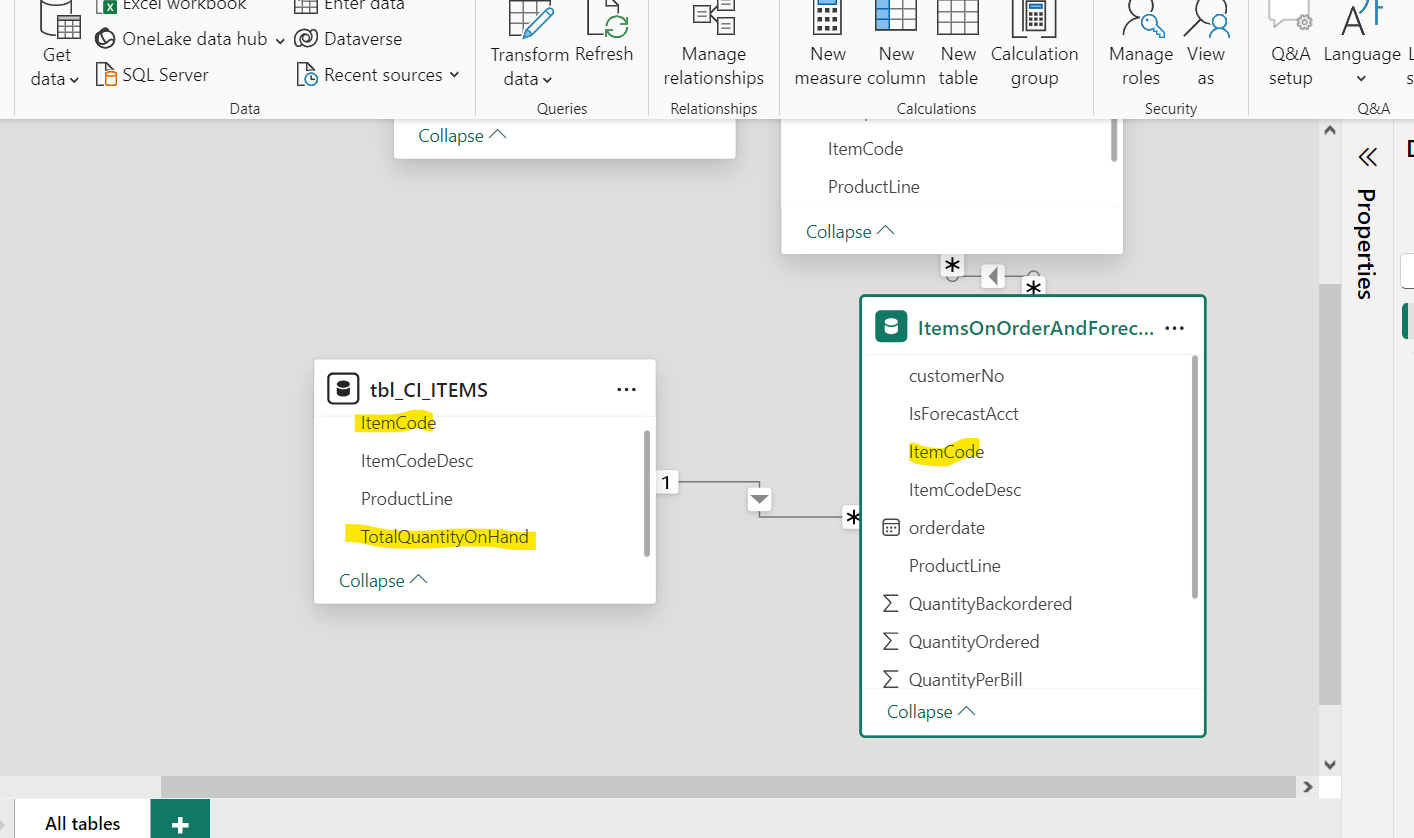Click the canvas vertical scrollbar down arrow

coord(1329,764)
